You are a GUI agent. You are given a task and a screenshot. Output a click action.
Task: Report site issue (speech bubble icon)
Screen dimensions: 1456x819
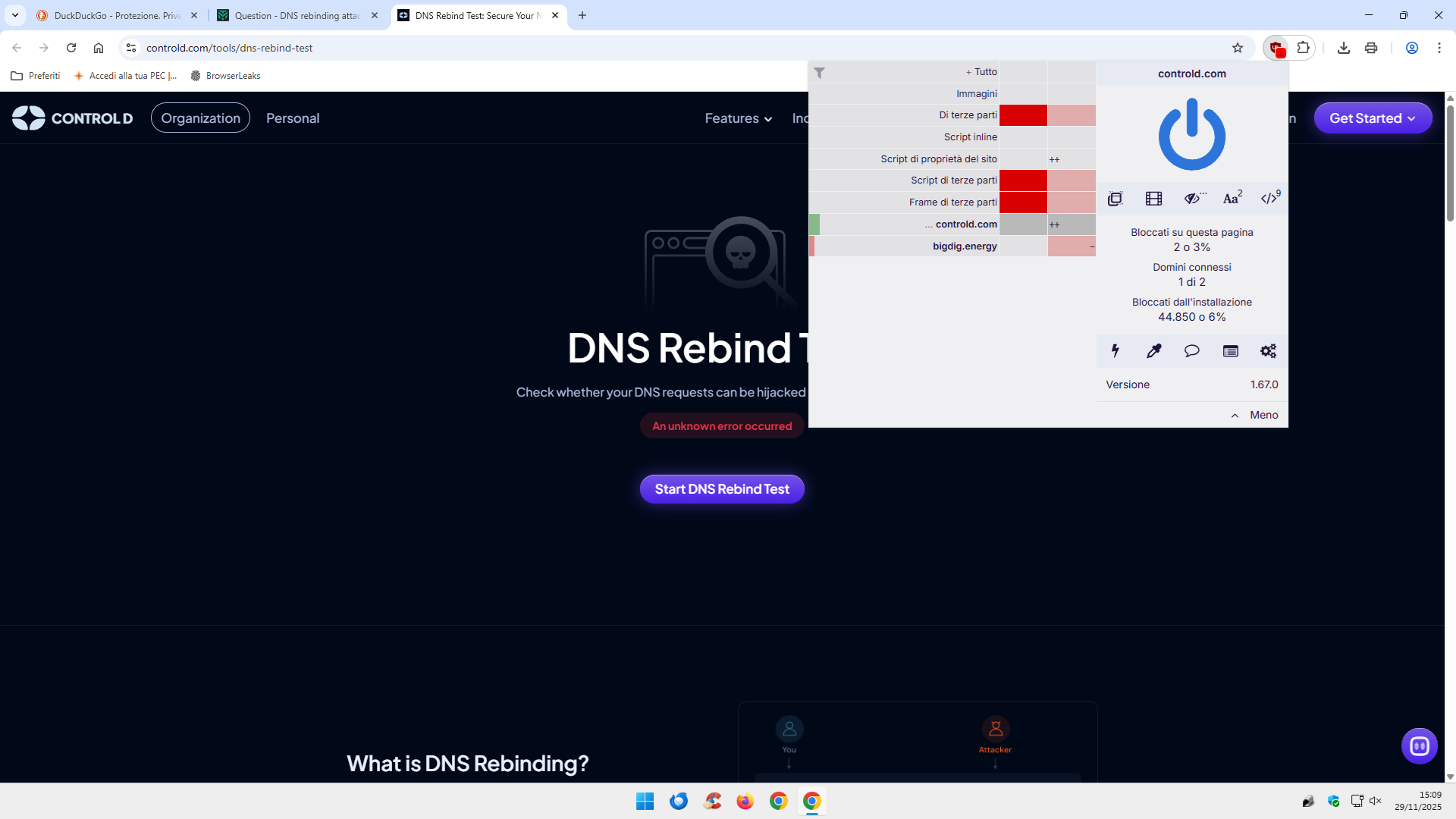coord(1191,351)
